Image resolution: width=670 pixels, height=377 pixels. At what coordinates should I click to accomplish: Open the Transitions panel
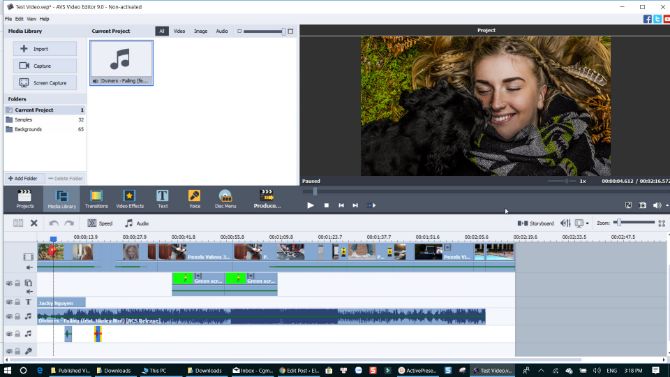coord(96,199)
